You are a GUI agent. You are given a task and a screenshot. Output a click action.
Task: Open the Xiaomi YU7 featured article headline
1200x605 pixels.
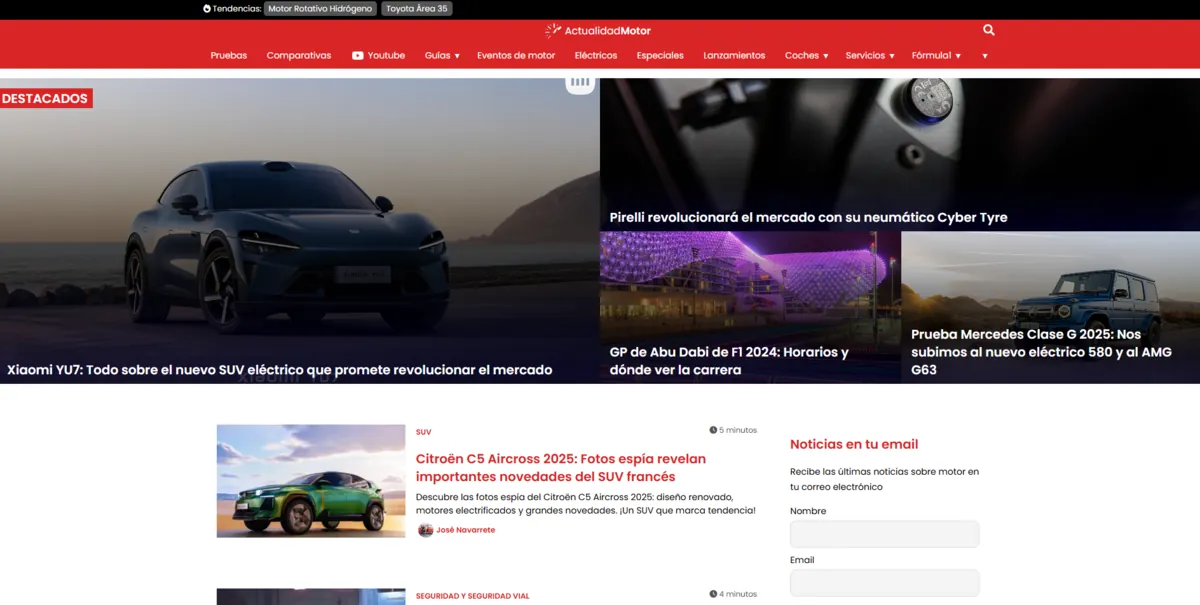pos(280,370)
